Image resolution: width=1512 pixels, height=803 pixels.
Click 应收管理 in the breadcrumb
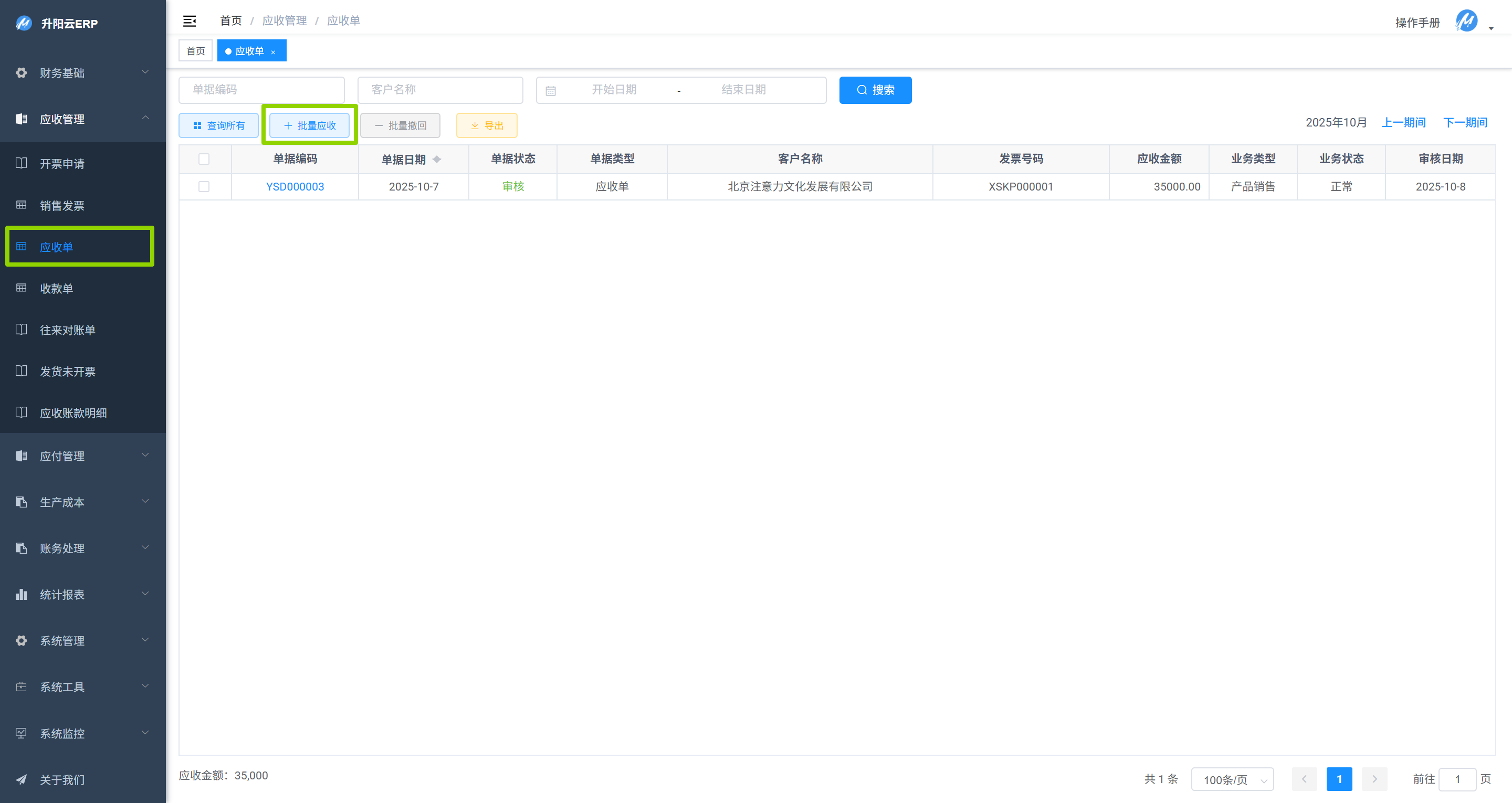tap(284, 20)
